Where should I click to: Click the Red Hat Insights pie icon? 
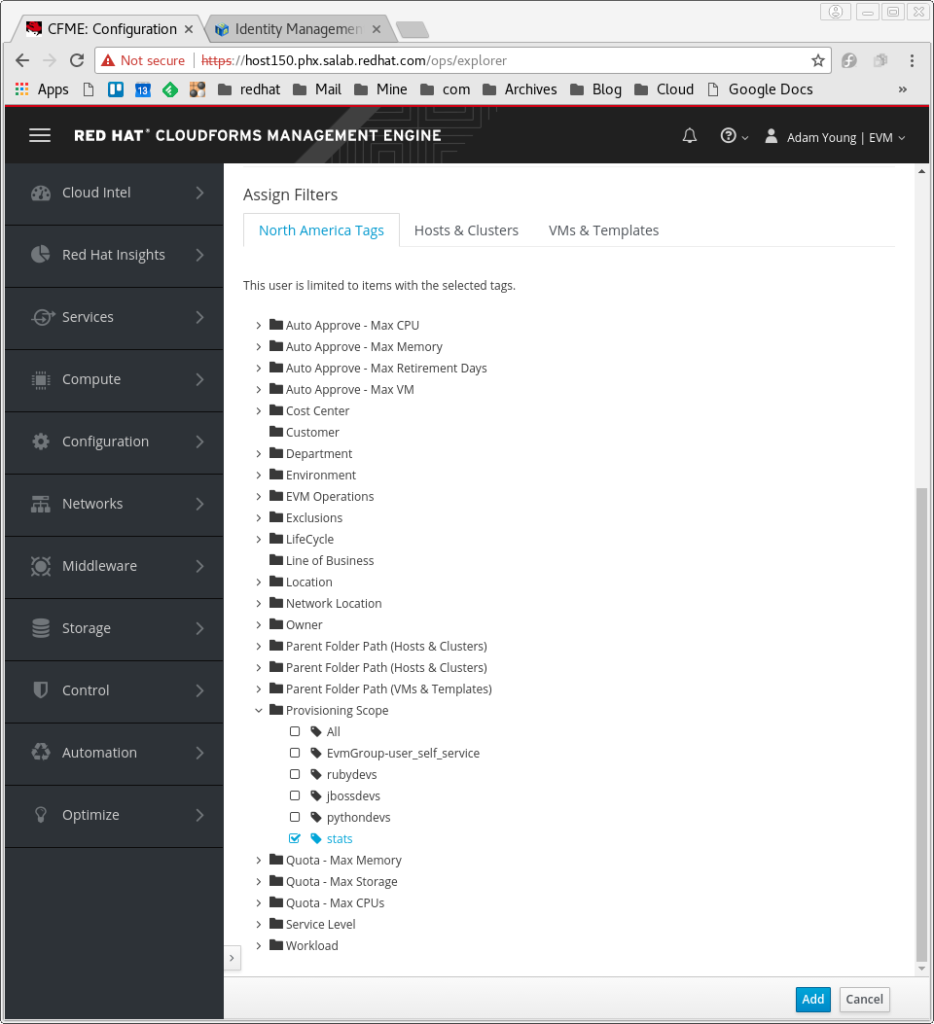(40, 255)
